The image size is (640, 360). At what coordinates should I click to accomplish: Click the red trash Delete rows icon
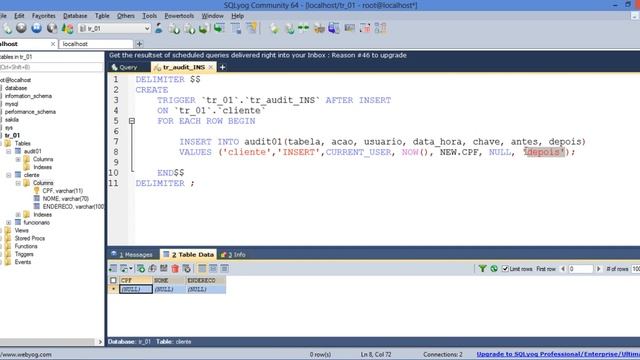175,268
